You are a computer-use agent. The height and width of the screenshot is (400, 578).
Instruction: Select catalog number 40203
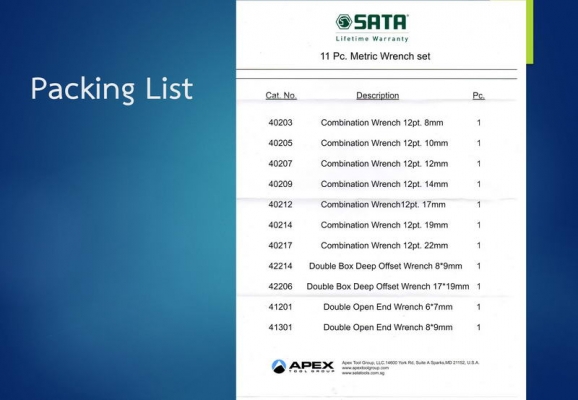(280, 123)
